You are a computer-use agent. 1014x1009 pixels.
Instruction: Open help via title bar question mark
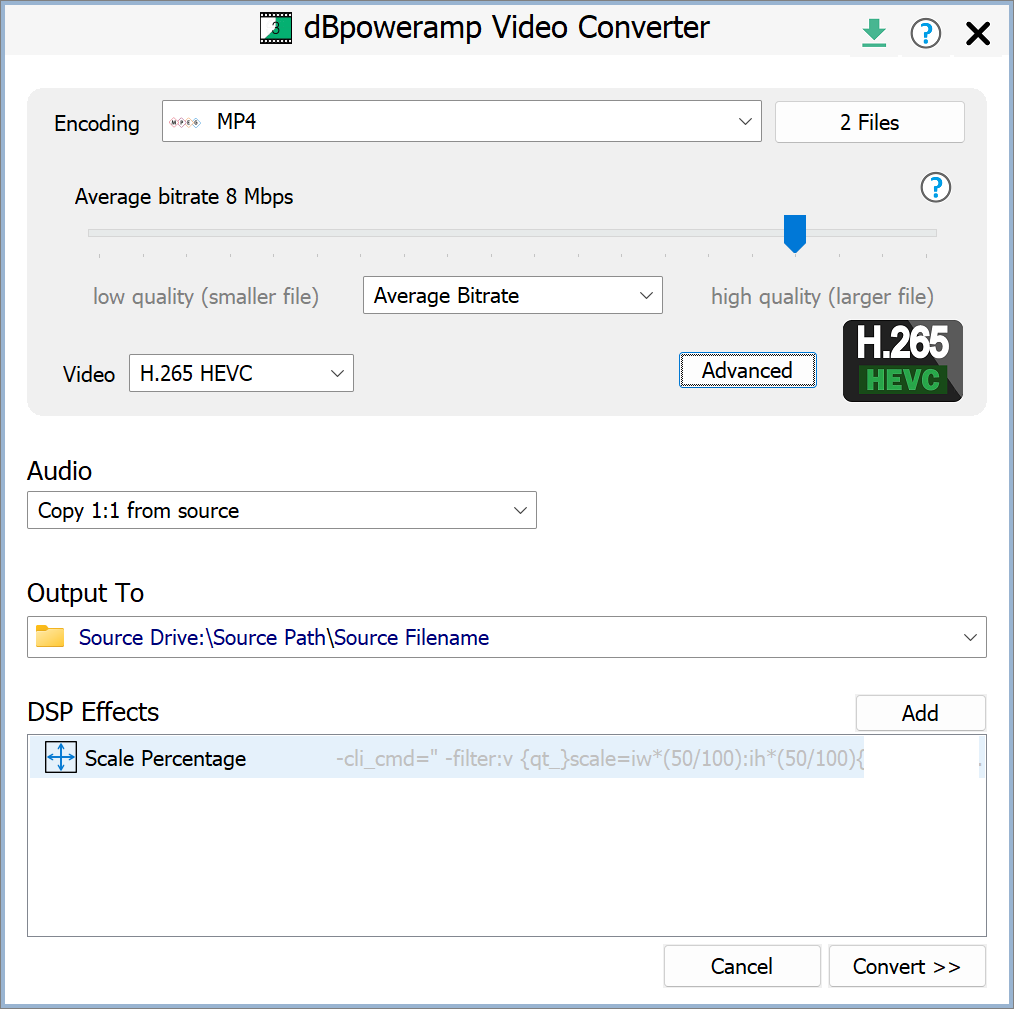[x=926, y=34]
